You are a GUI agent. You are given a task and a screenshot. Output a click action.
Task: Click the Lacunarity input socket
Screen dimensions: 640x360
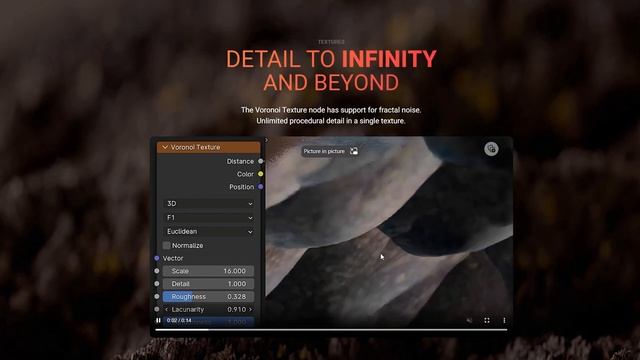157,309
